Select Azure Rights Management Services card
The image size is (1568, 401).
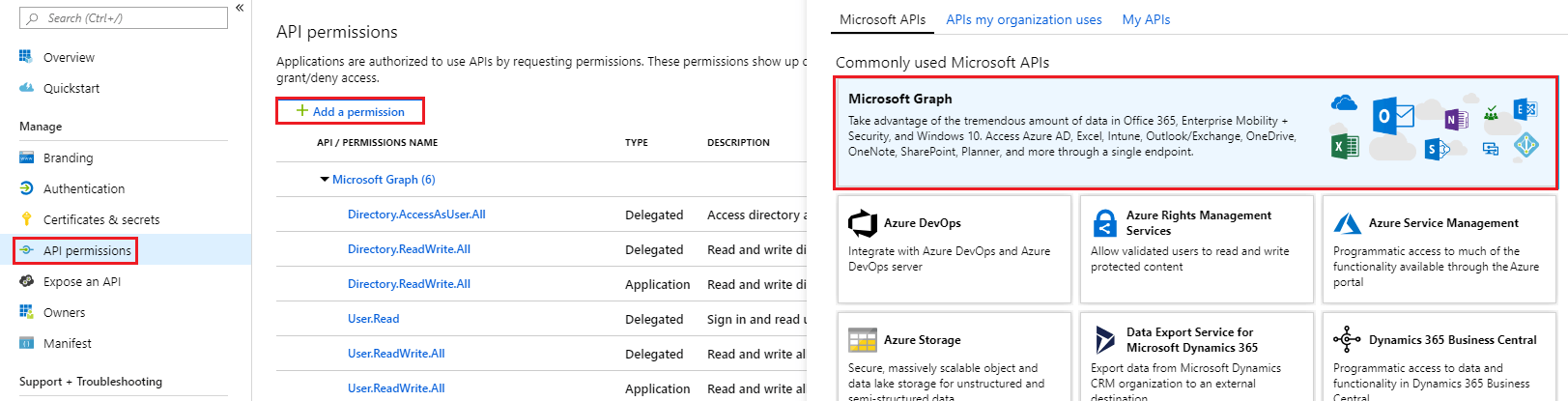tap(1196, 249)
